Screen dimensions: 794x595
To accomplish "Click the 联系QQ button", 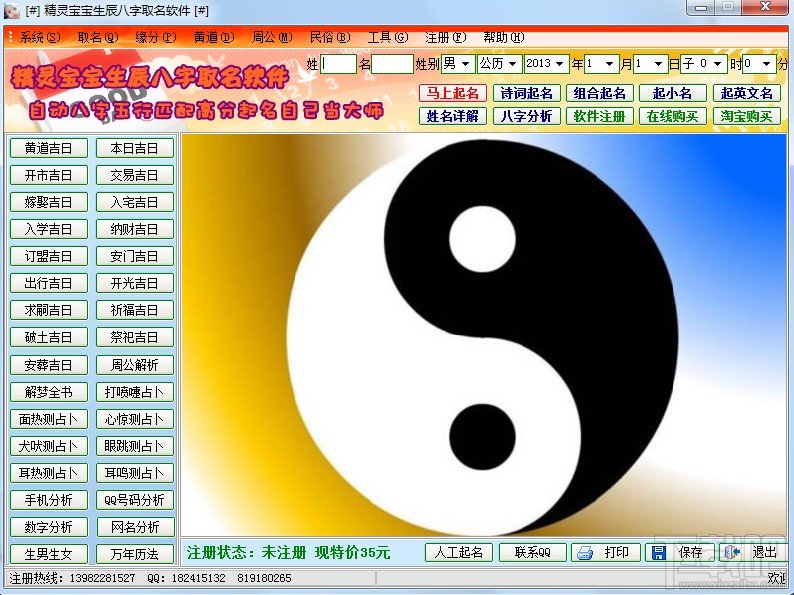I will point(533,552).
